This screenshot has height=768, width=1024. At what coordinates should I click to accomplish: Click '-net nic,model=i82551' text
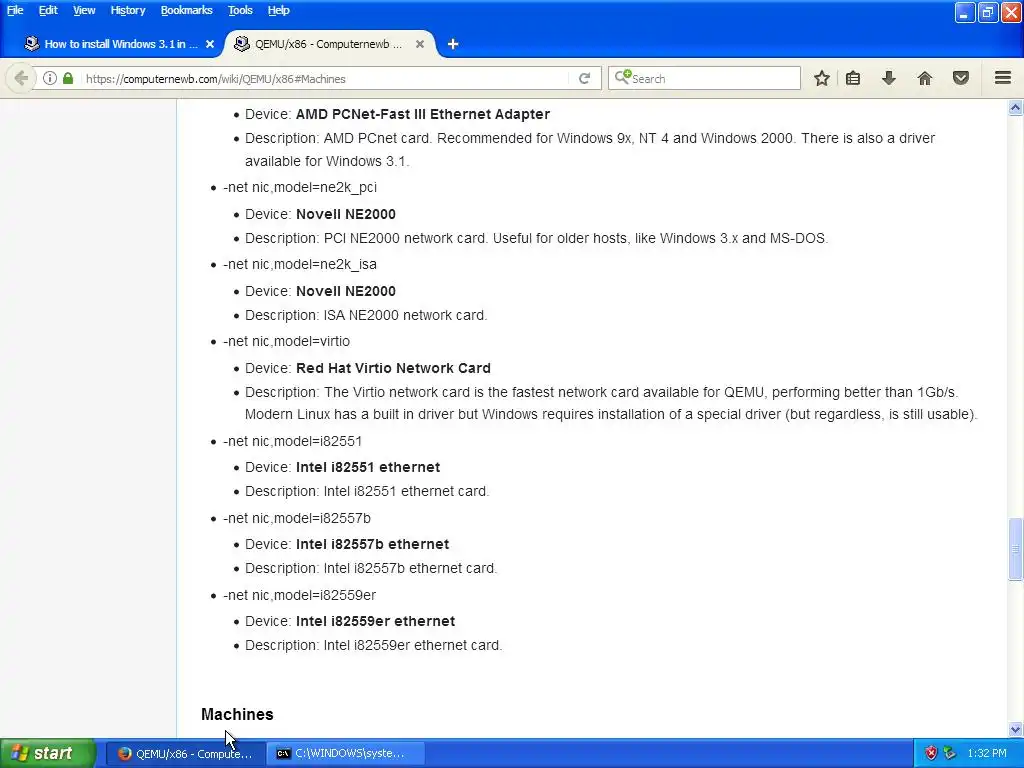[292, 441]
